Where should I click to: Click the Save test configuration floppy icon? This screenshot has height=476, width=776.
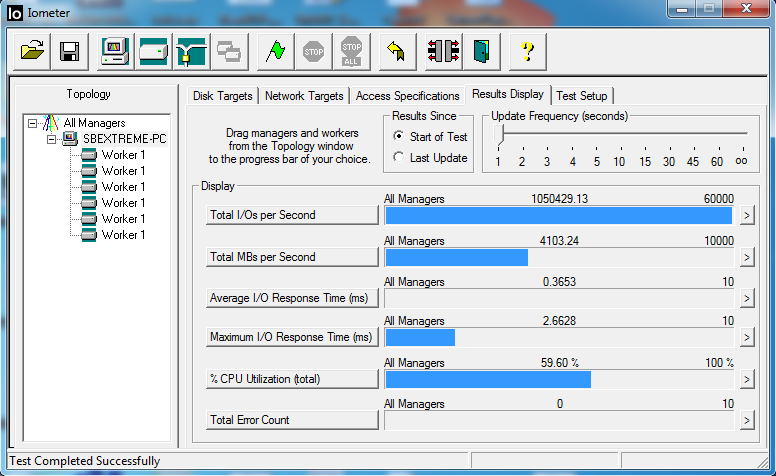tap(70, 51)
